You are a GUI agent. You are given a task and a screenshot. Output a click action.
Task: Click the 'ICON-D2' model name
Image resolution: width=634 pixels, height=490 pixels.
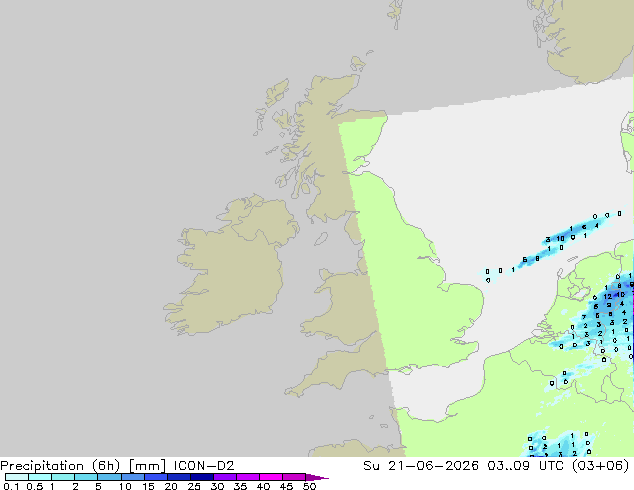(204, 466)
